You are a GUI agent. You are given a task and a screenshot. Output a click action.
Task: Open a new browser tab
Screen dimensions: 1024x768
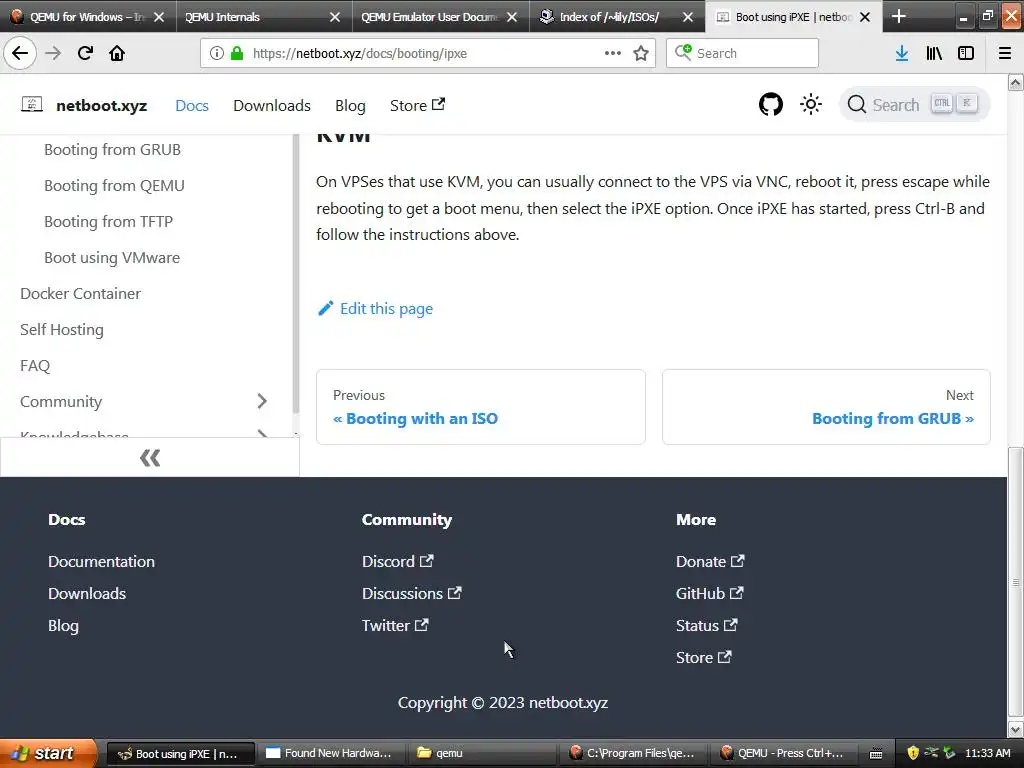click(899, 16)
